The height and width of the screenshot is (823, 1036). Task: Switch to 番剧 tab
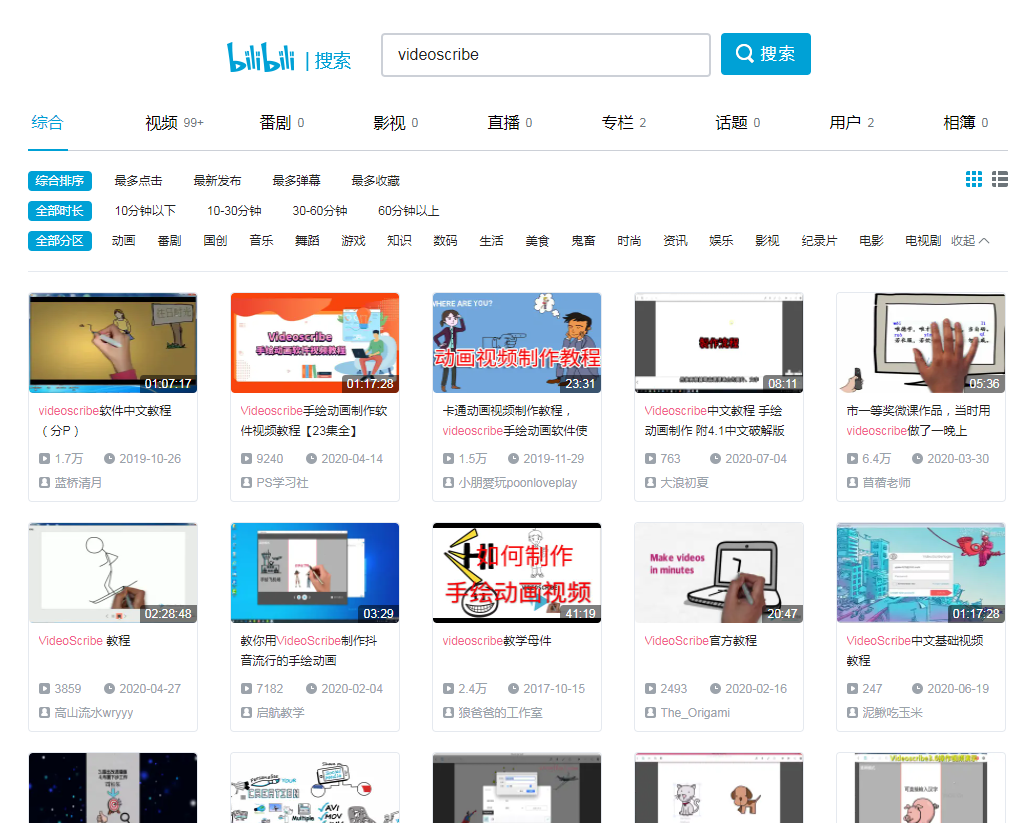click(281, 123)
